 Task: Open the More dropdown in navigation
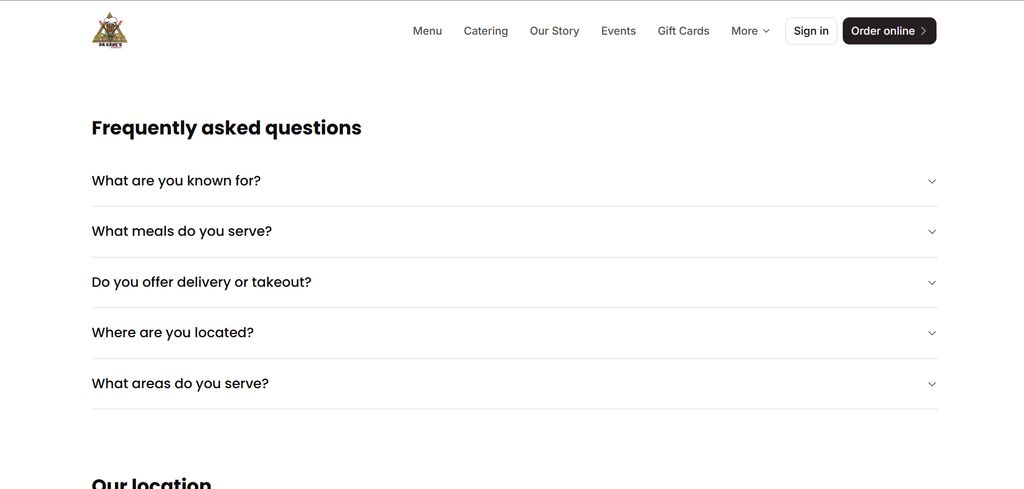tap(750, 31)
